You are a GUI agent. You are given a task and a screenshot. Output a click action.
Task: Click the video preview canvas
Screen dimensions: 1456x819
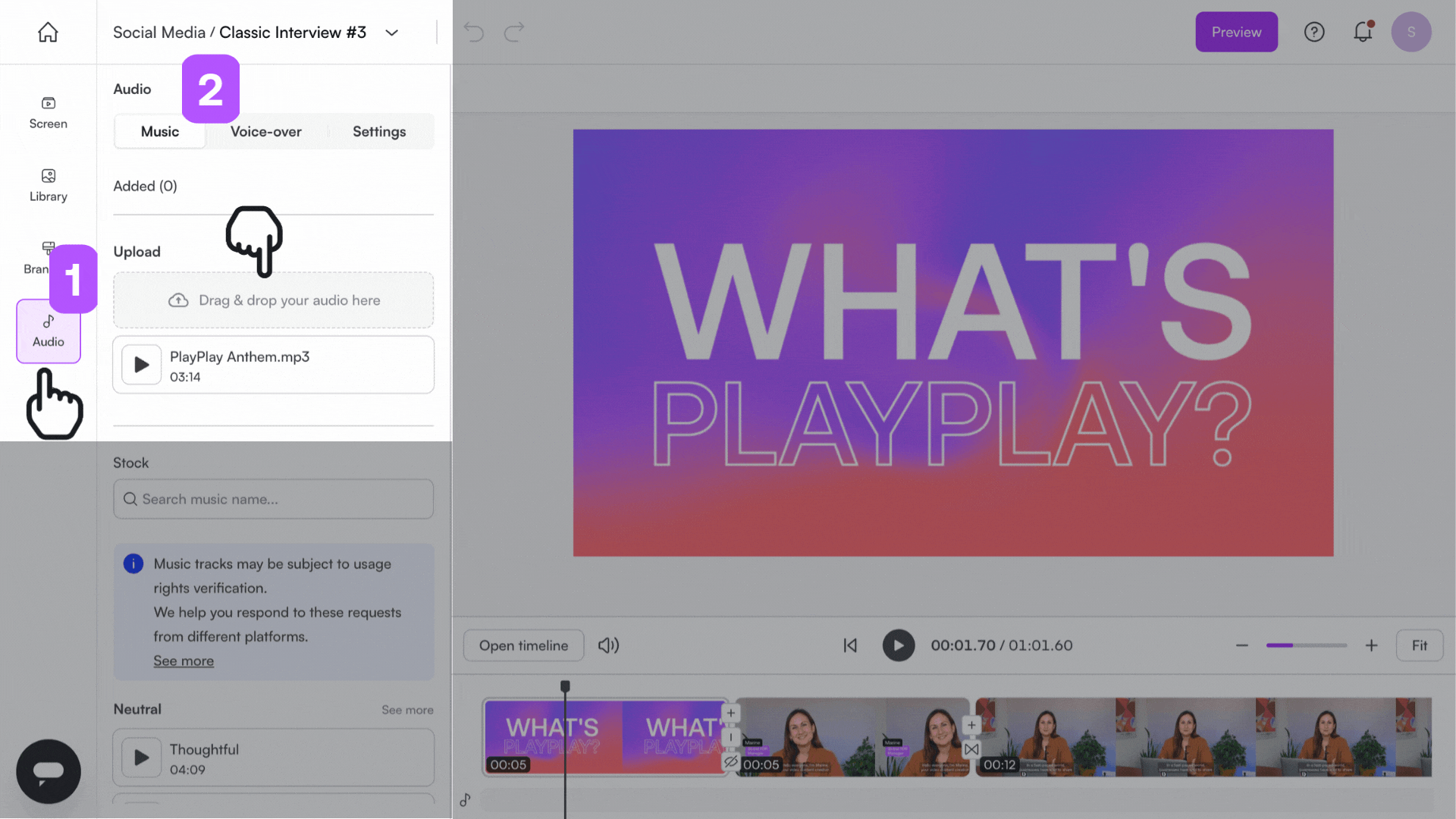[953, 343]
